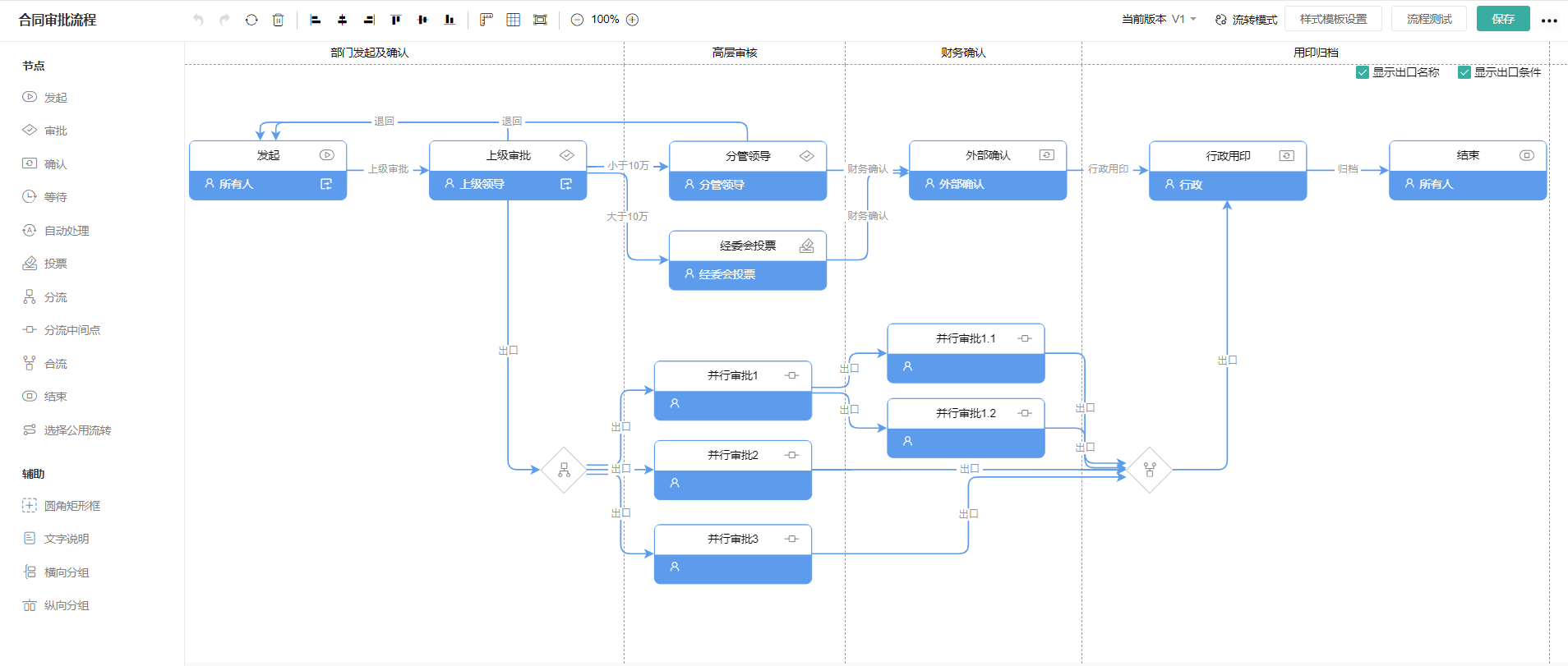Click the undo arrow icon
The width and height of the screenshot is (1568, 666).
(x=198, y=20)
